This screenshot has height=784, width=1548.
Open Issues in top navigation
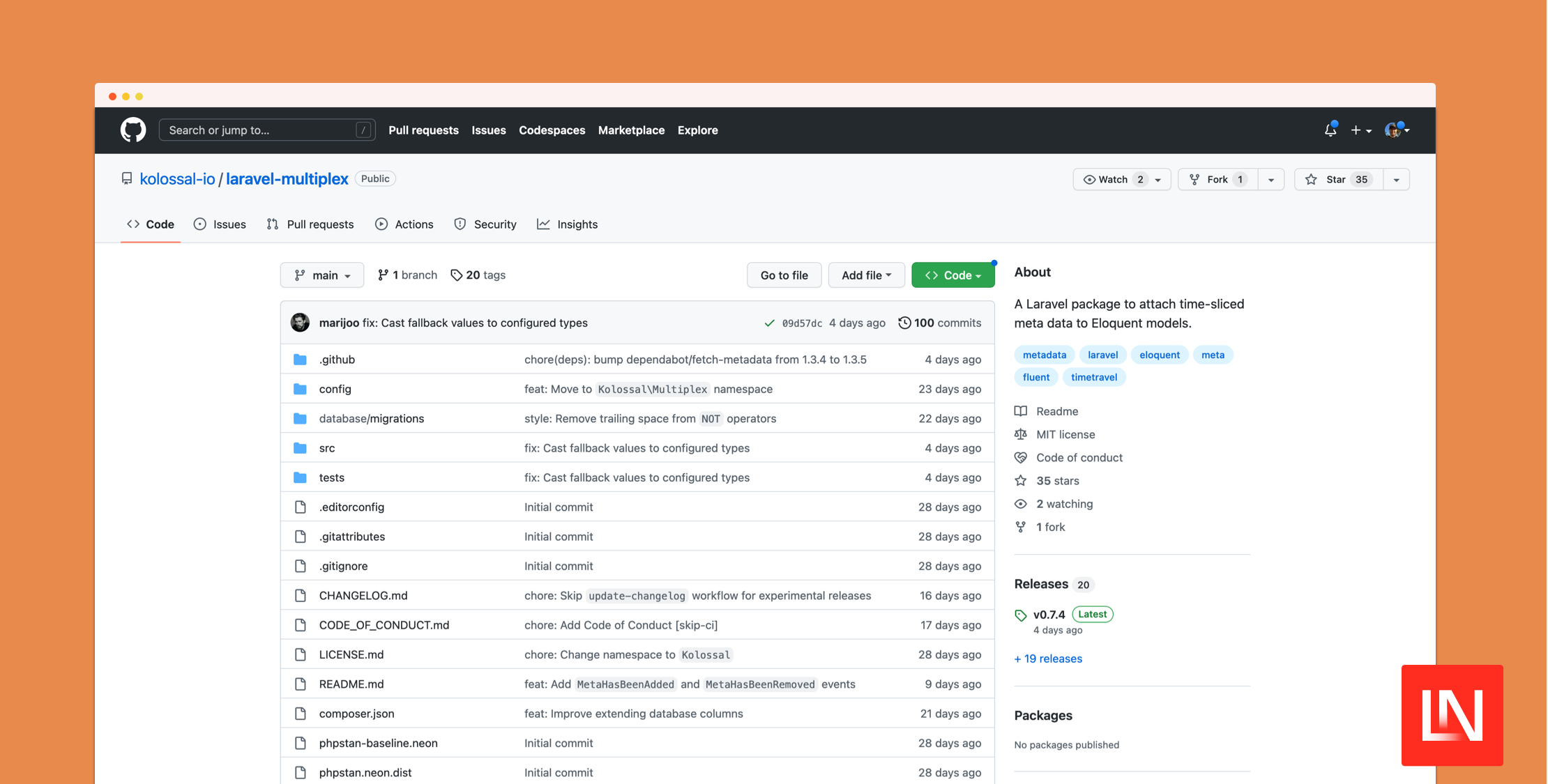[x=488, y=130]
